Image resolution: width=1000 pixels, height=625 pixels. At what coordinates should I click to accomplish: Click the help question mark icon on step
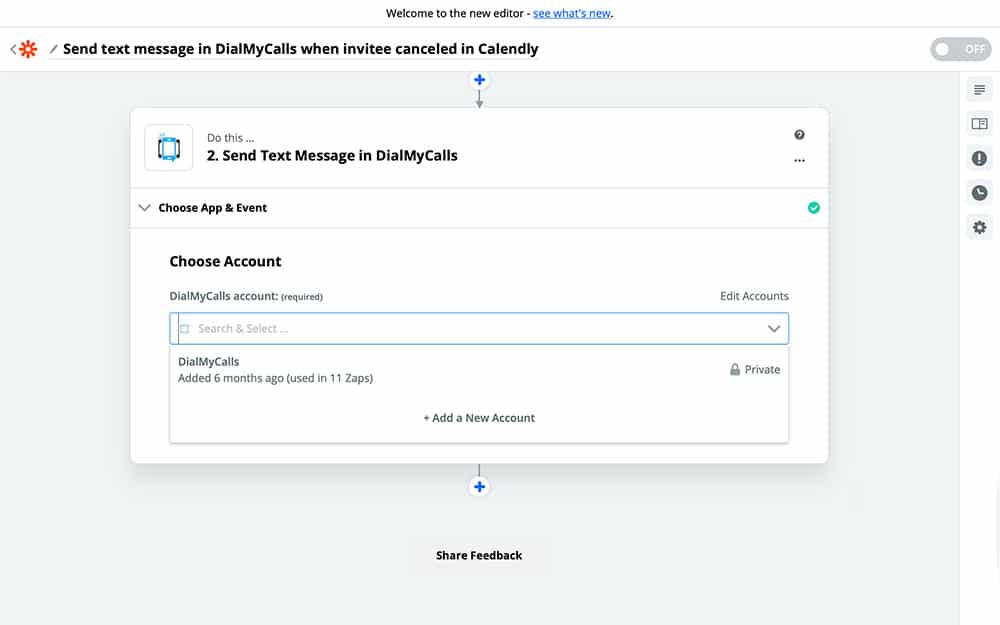pos(799,135)
